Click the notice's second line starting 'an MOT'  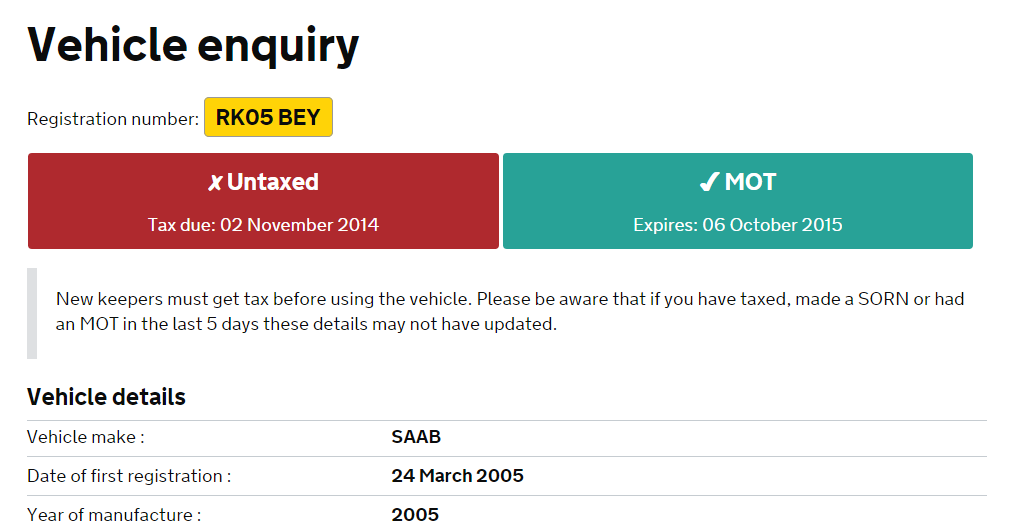pos(304,325)
